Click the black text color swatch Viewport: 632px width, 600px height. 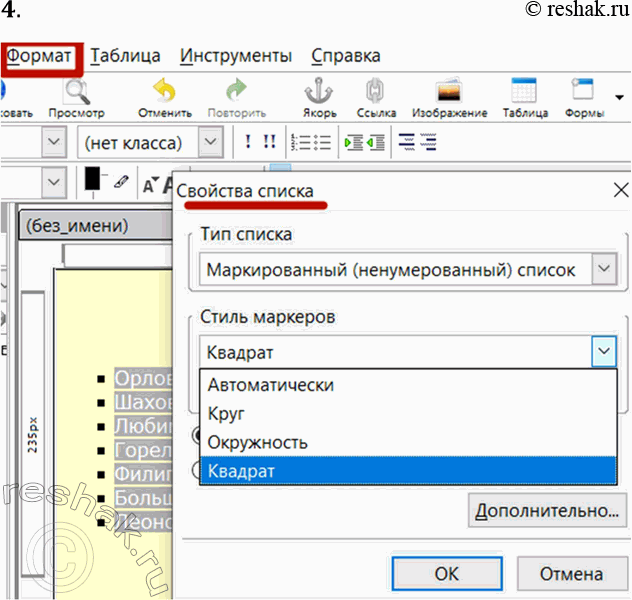(x=94, y=180)
